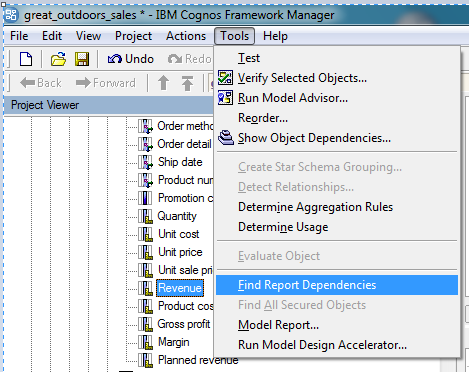Viewport: 469px width, 372px height.
Task: Close the open Tools menu
Action: coord(235,36)
